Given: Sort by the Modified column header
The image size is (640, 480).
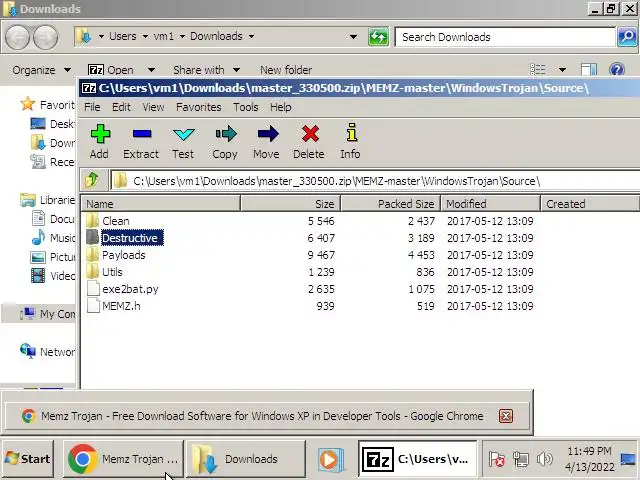Looking at the screenshot, I should (x=491, y=204).
